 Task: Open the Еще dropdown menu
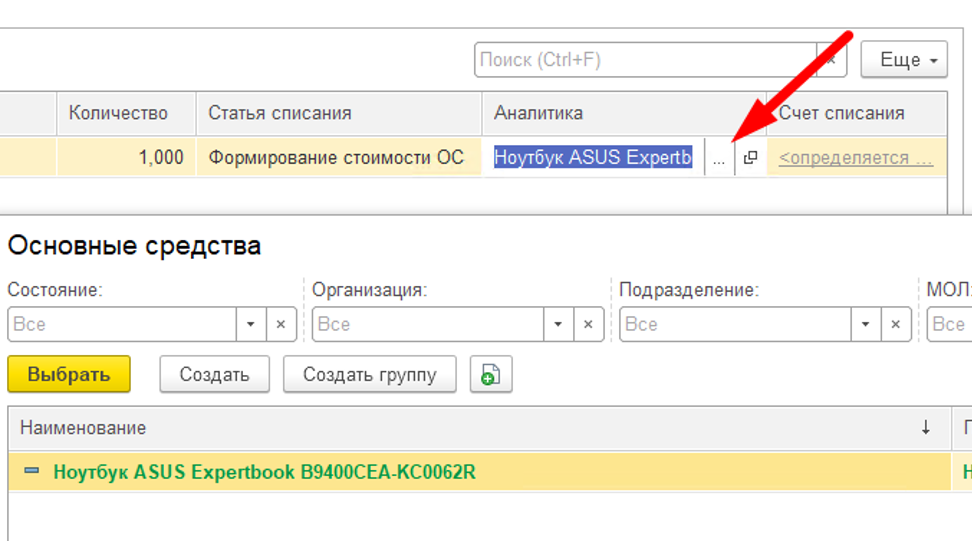904,60
